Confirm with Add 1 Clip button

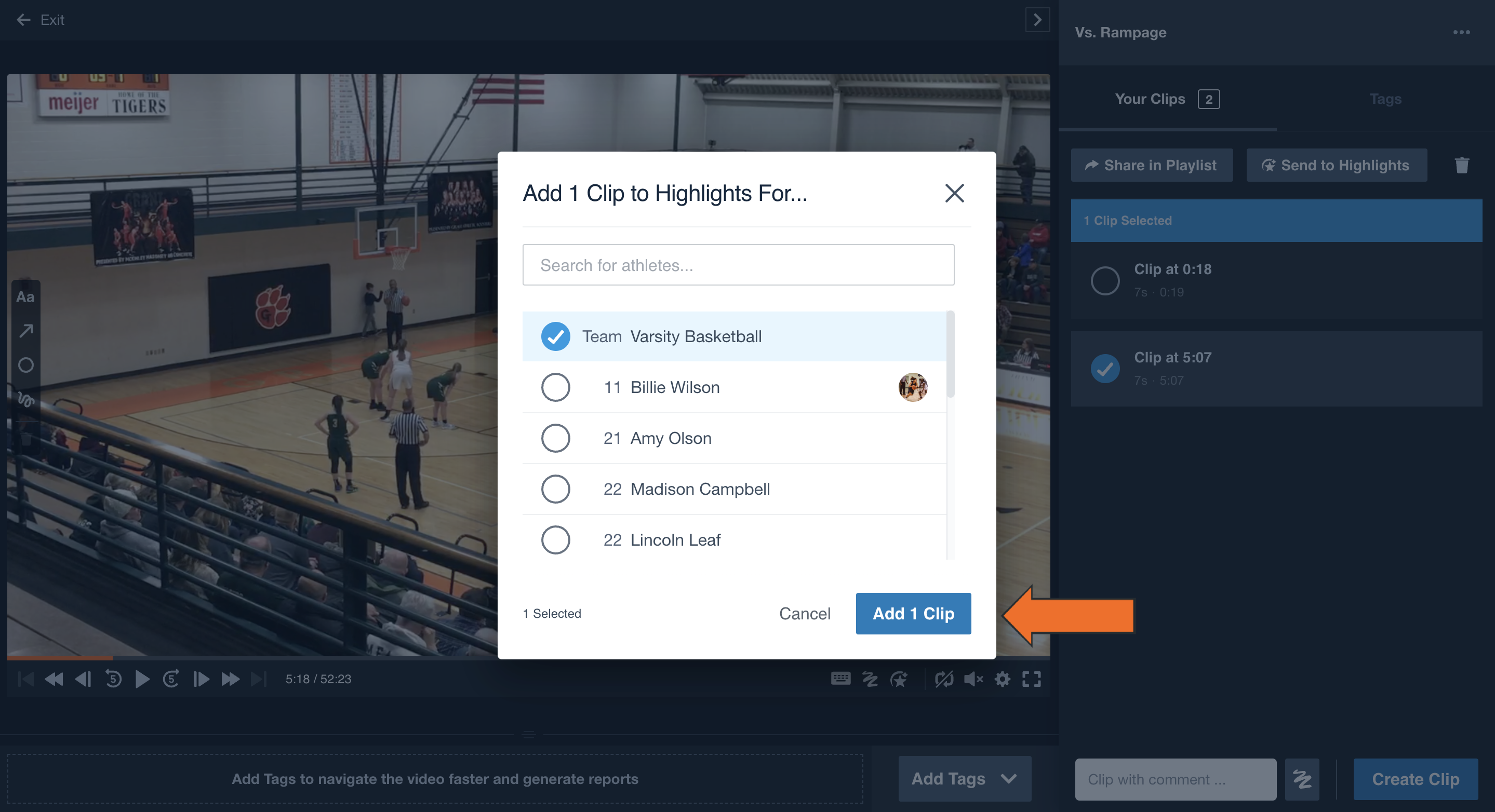pos(913,614)
